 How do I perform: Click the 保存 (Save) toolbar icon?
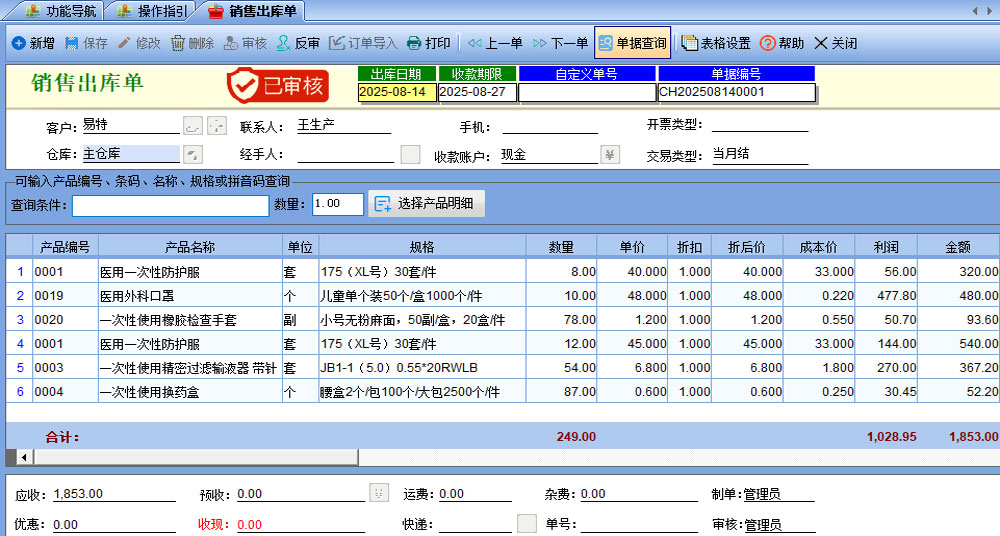(x=72, y=43)
